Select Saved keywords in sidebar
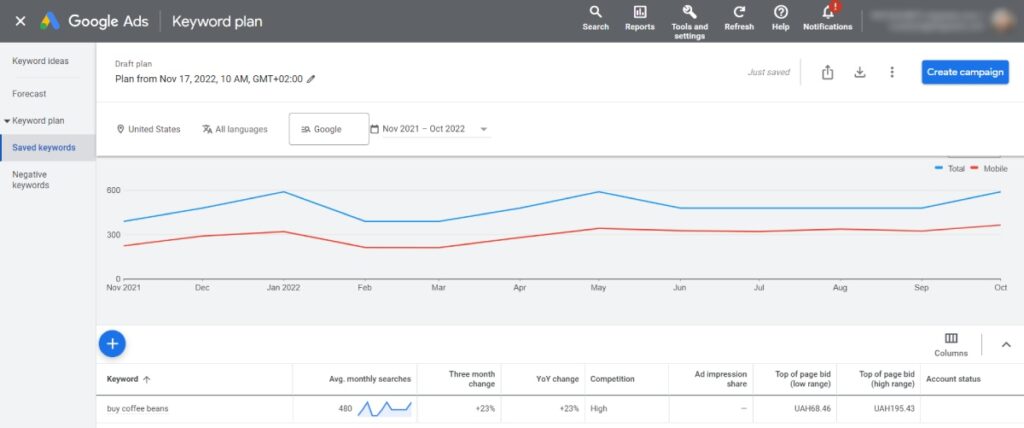Image resolution: width=1024 pixels, height=428 pixels. coord(48,148)
